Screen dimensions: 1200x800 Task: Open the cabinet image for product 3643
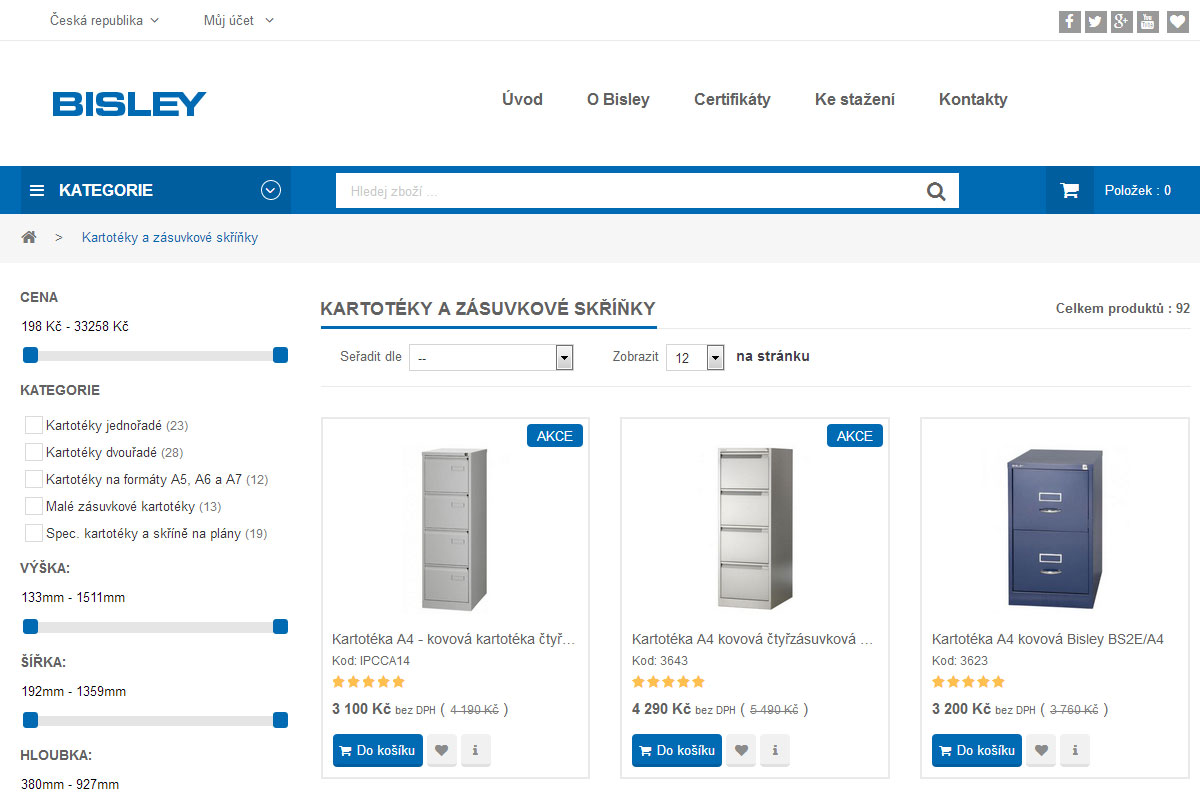pos(755,528)
